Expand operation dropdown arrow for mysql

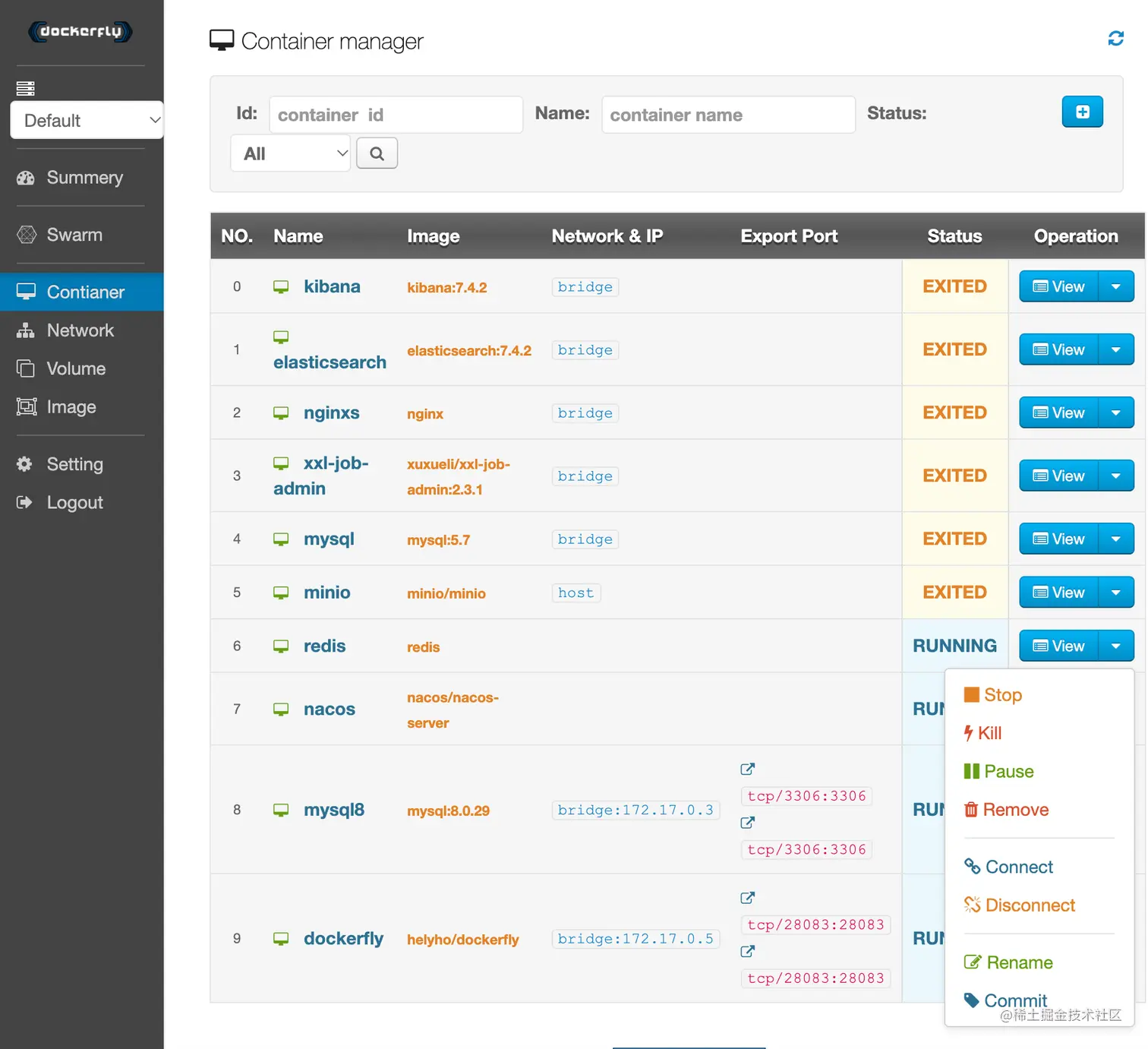point(1116,539)
